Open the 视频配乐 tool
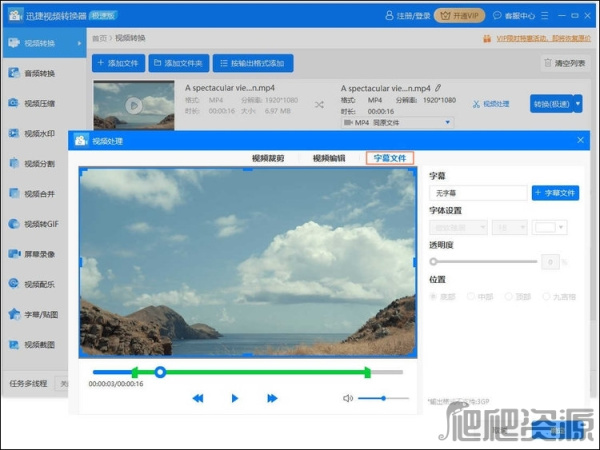The height and width of the screenshot is (450, 600). (x=39, y=284)
